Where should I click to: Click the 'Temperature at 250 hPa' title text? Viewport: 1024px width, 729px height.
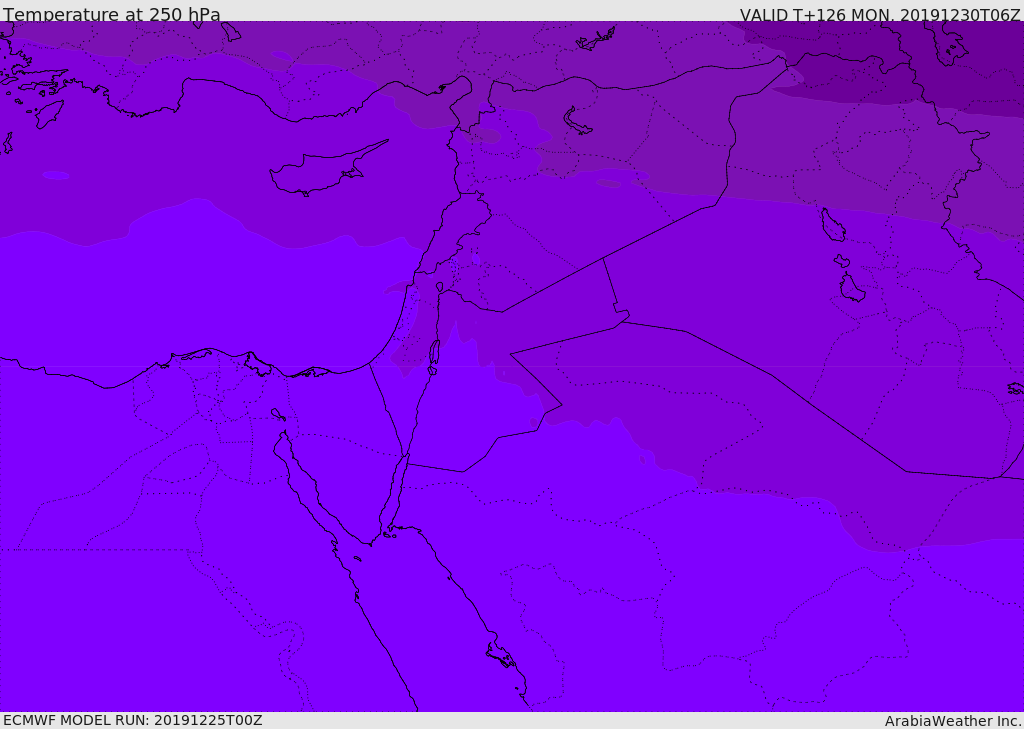[112, 13]
